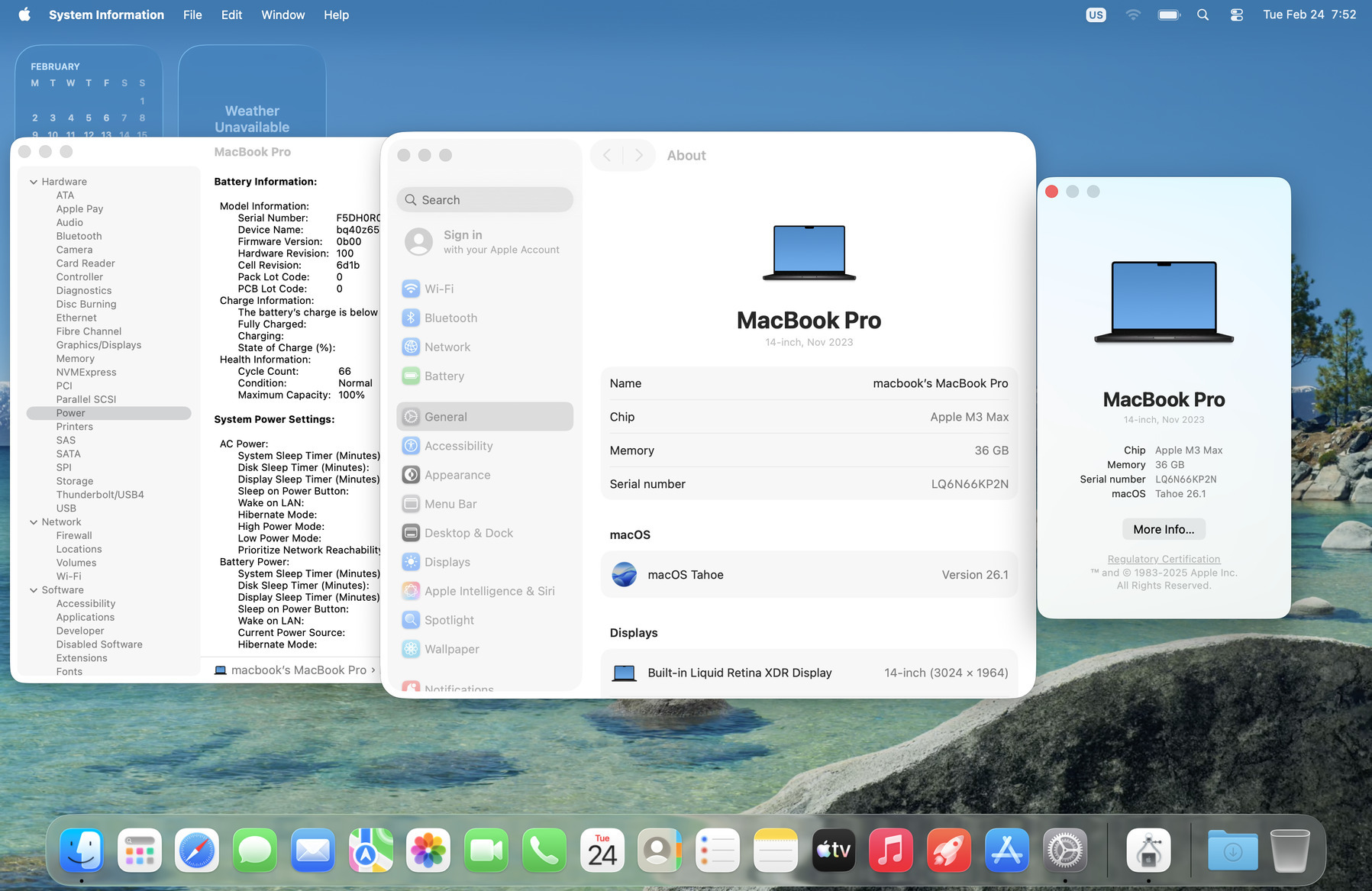Open the Window menu
This screenshot has width=1372, height=891.
click(282, 15)
